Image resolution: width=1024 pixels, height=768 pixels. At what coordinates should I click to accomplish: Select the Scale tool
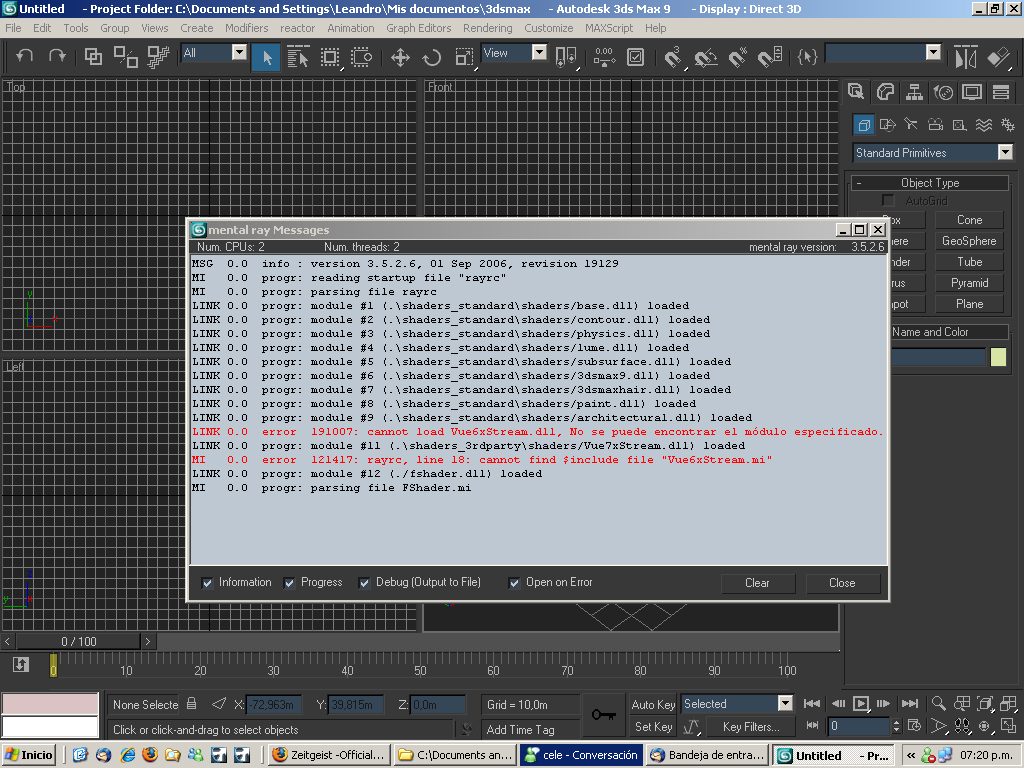[x=464, y=57]
